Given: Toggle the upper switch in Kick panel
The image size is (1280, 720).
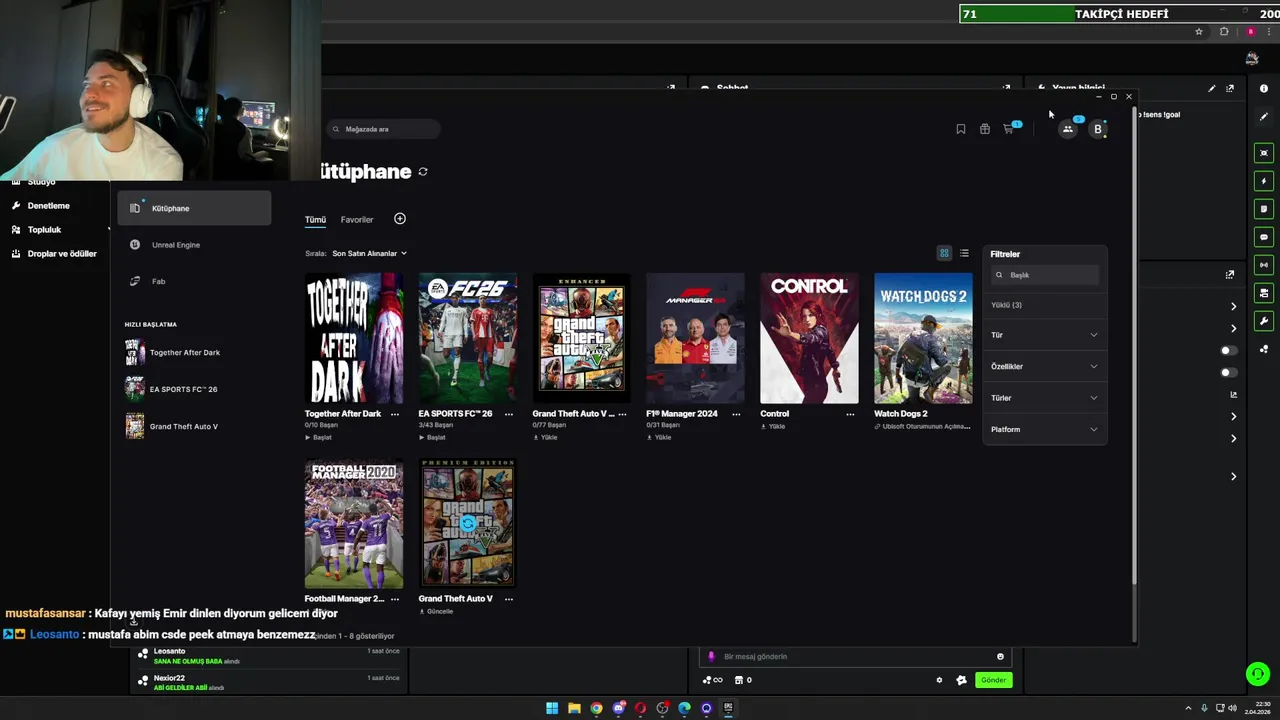Looking at the screenshot, I should coord(1228,350).
